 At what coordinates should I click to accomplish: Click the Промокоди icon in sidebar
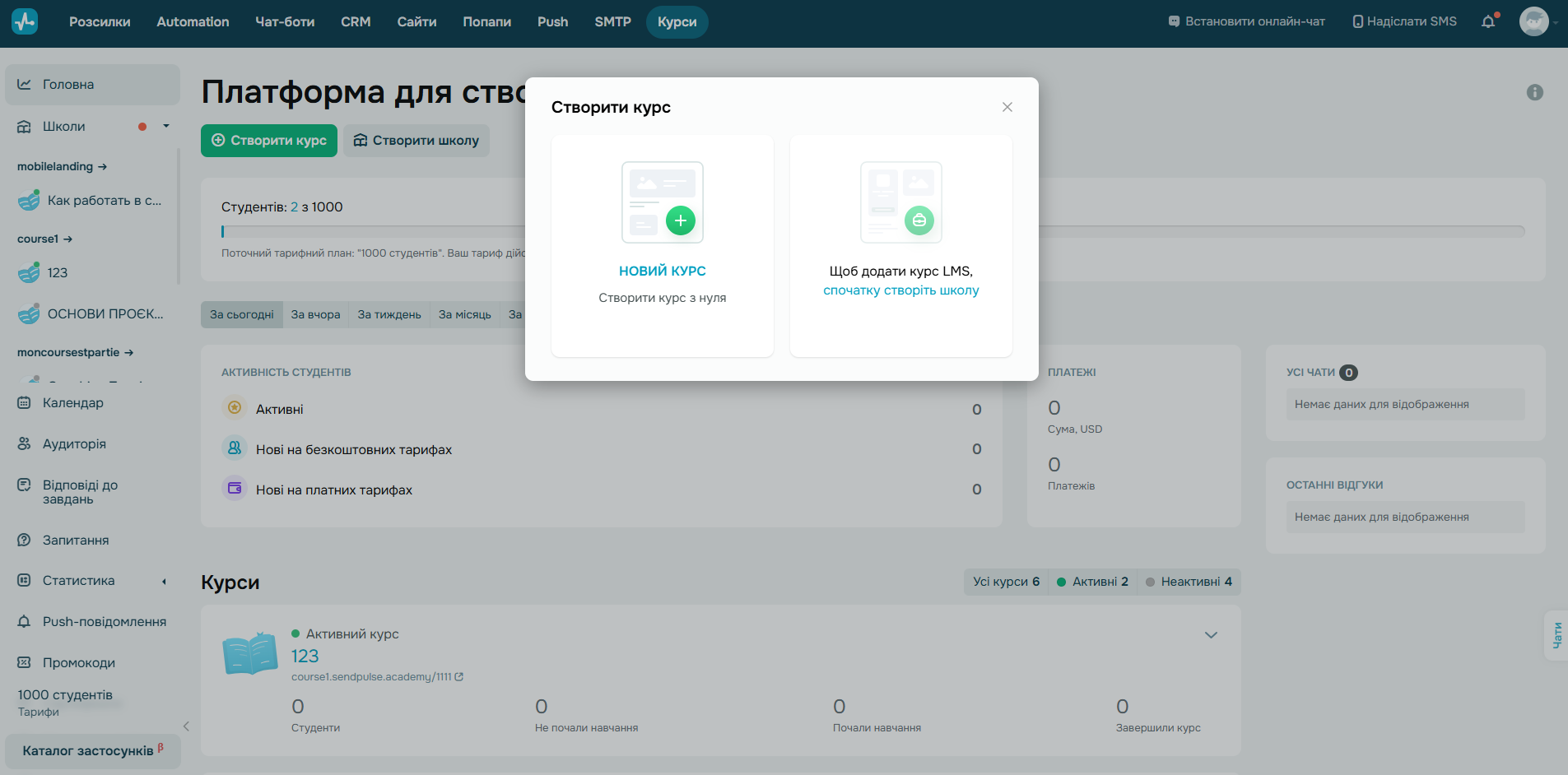click(x=25, y=662)
